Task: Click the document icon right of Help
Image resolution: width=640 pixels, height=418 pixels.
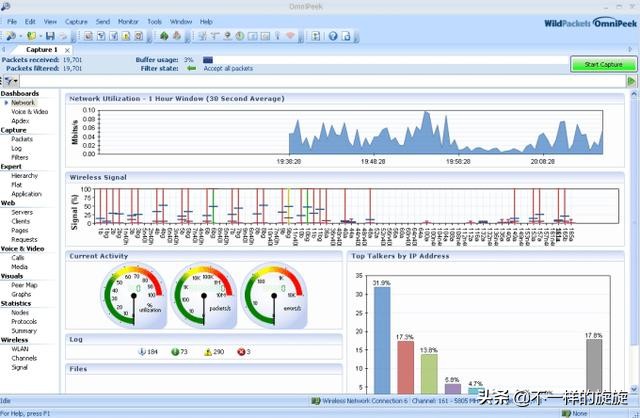Action: pyautogui.click(x=346, y=36)
